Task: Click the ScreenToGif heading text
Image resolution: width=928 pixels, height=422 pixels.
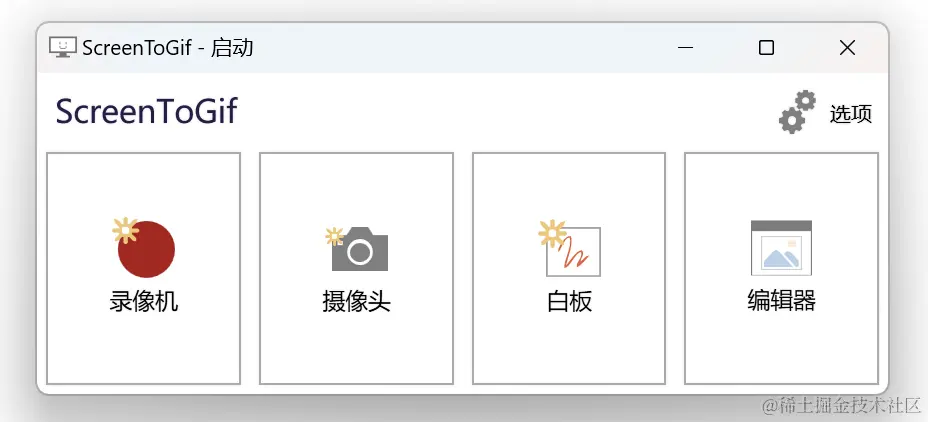Action: click(x=147, y=111)
